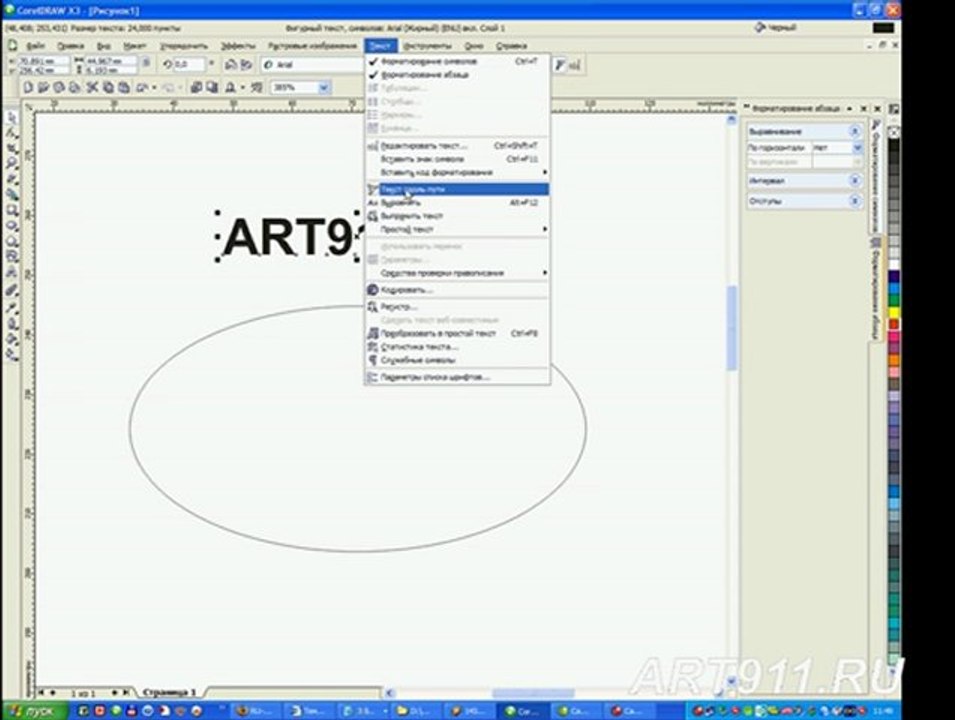The height and width of the screenshot is (720, 955).
Task: Select the highlighted Fit Text to Path entry
Action: (x=457, y=189)
